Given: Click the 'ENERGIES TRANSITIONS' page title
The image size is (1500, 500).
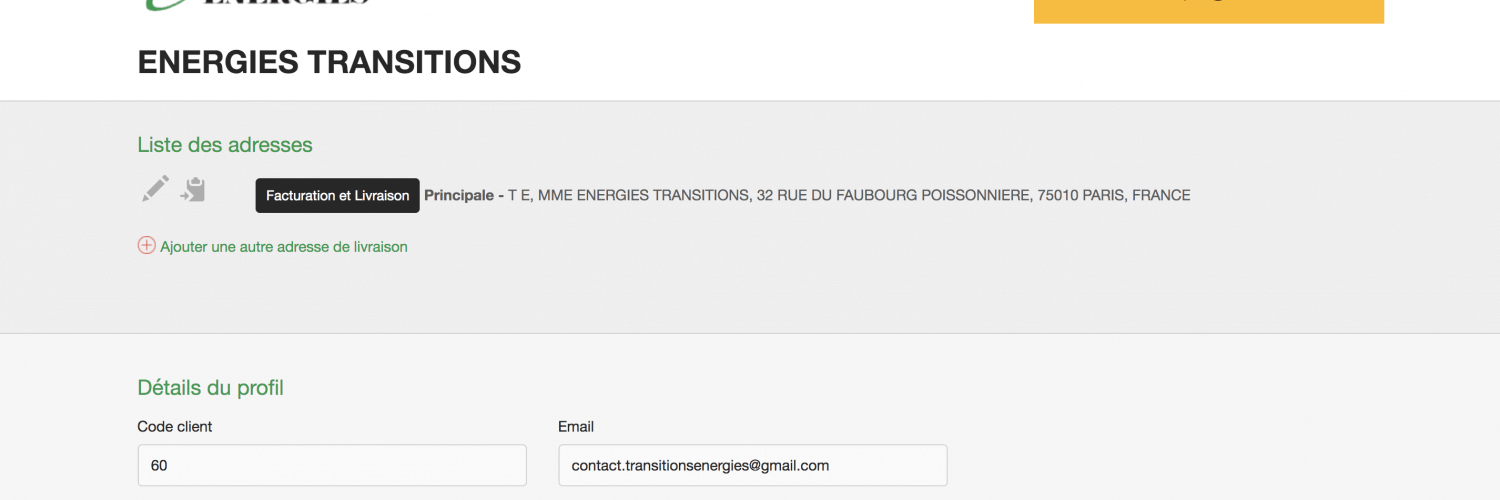Looking at the screenshot, I should point(329,63).
